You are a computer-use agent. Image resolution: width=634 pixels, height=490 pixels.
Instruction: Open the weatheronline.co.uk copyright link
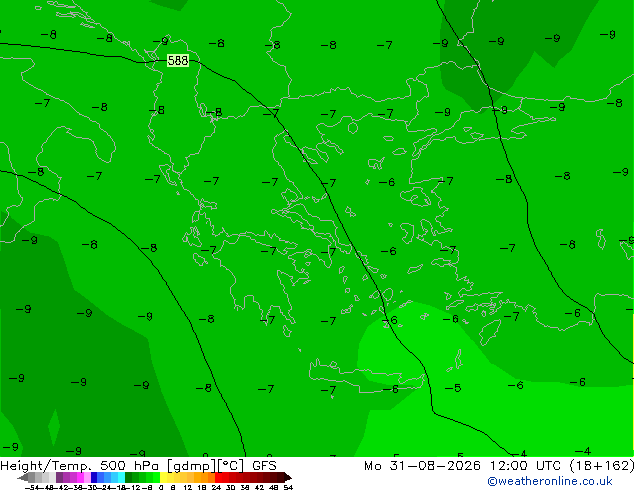point(550,481)
